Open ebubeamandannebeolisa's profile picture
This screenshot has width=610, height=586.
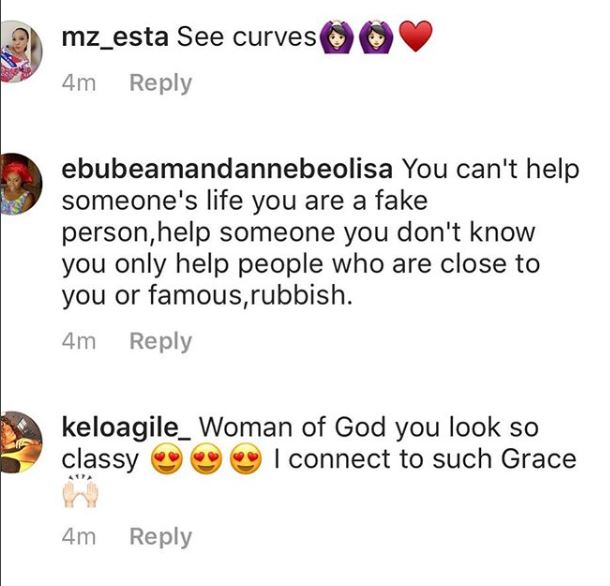click(x=21, y=184)
